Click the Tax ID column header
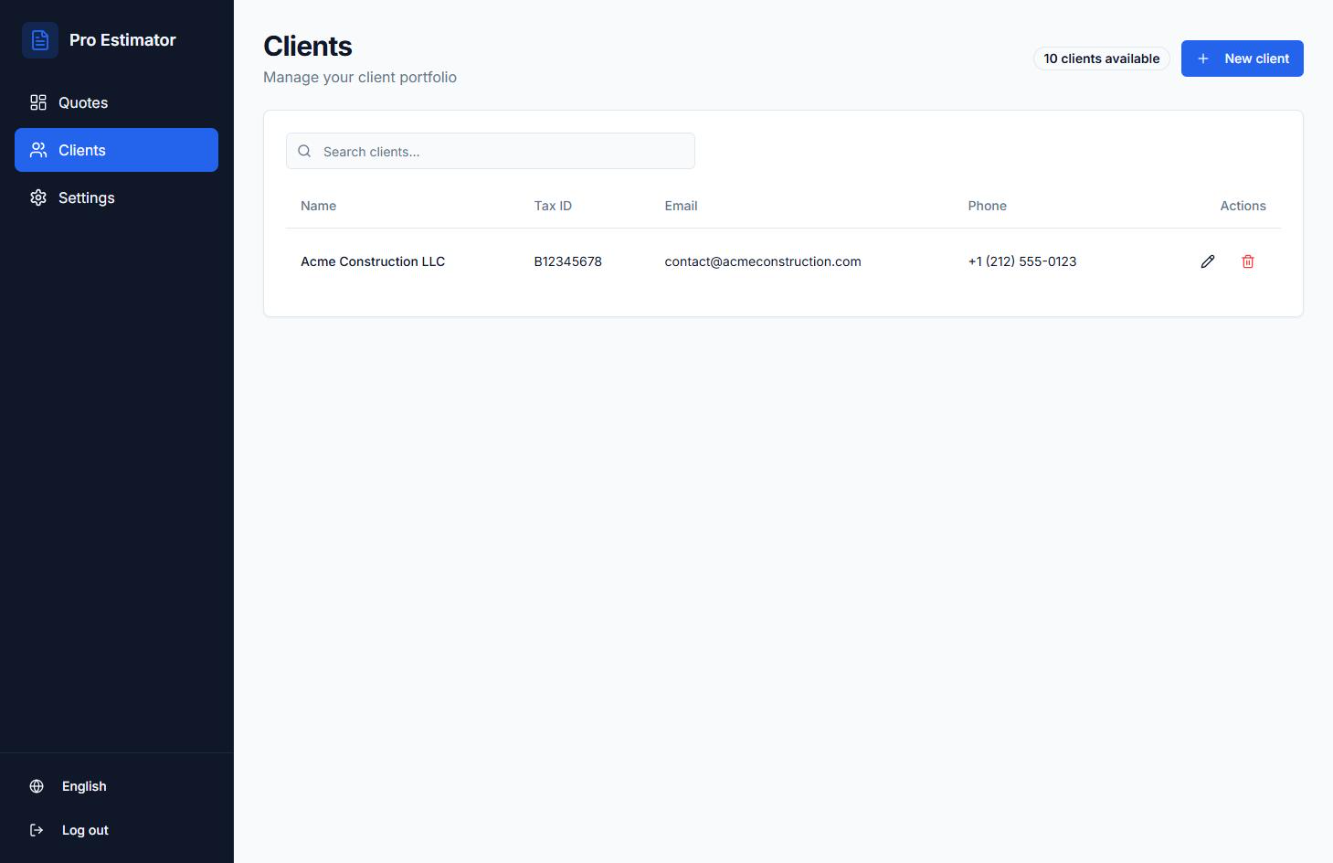 point(553,205)
